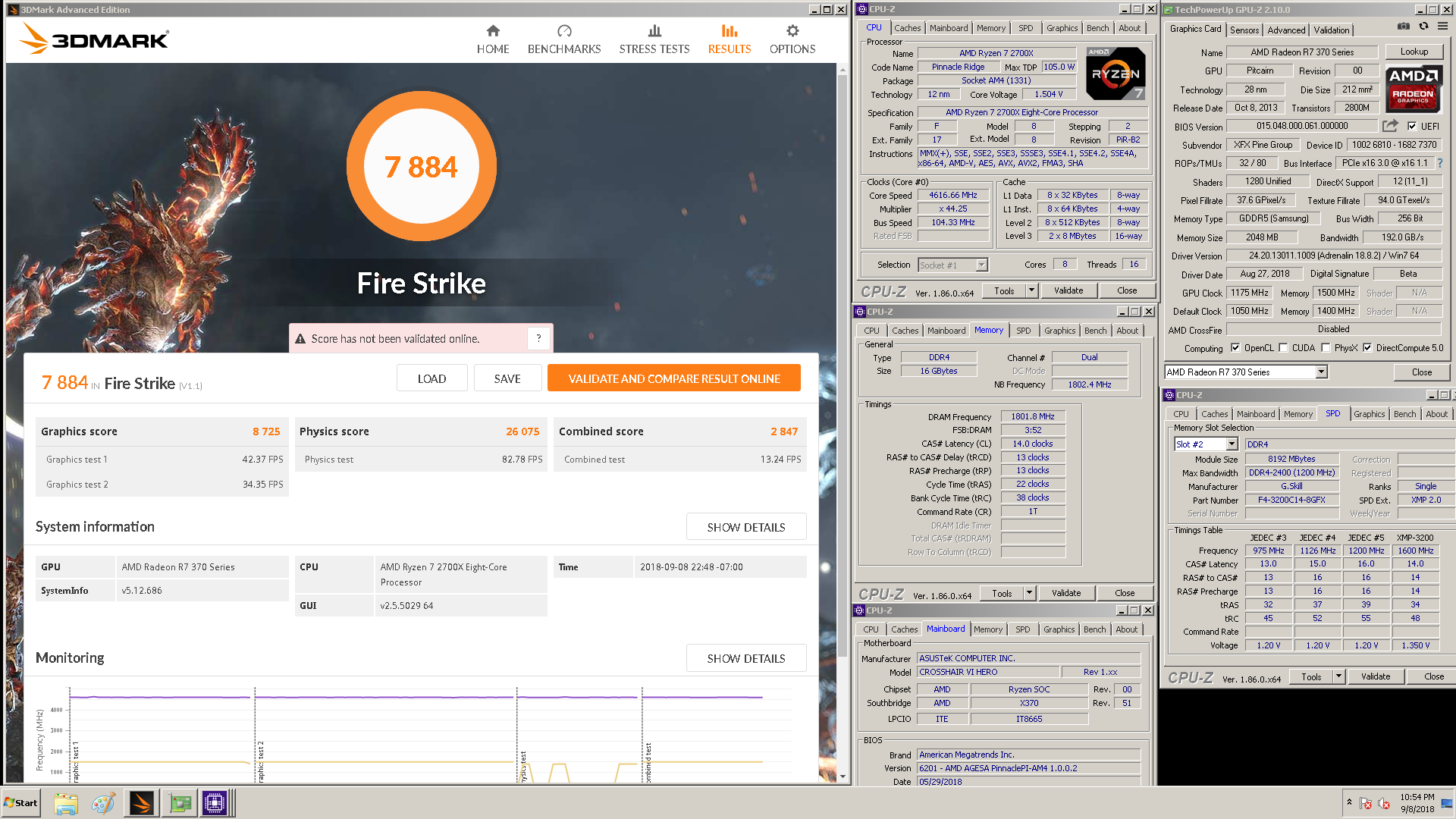Image resolution: width=1456 pixels, height=819 pixels.
Task: Click the AMD Radeon Graphics logo in GPU-Z
Action: point(1414,89)
